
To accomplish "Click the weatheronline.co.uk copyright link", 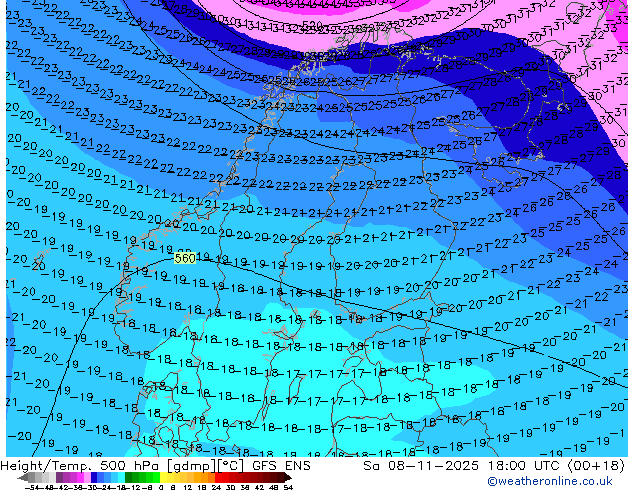I will pos(550,481).
